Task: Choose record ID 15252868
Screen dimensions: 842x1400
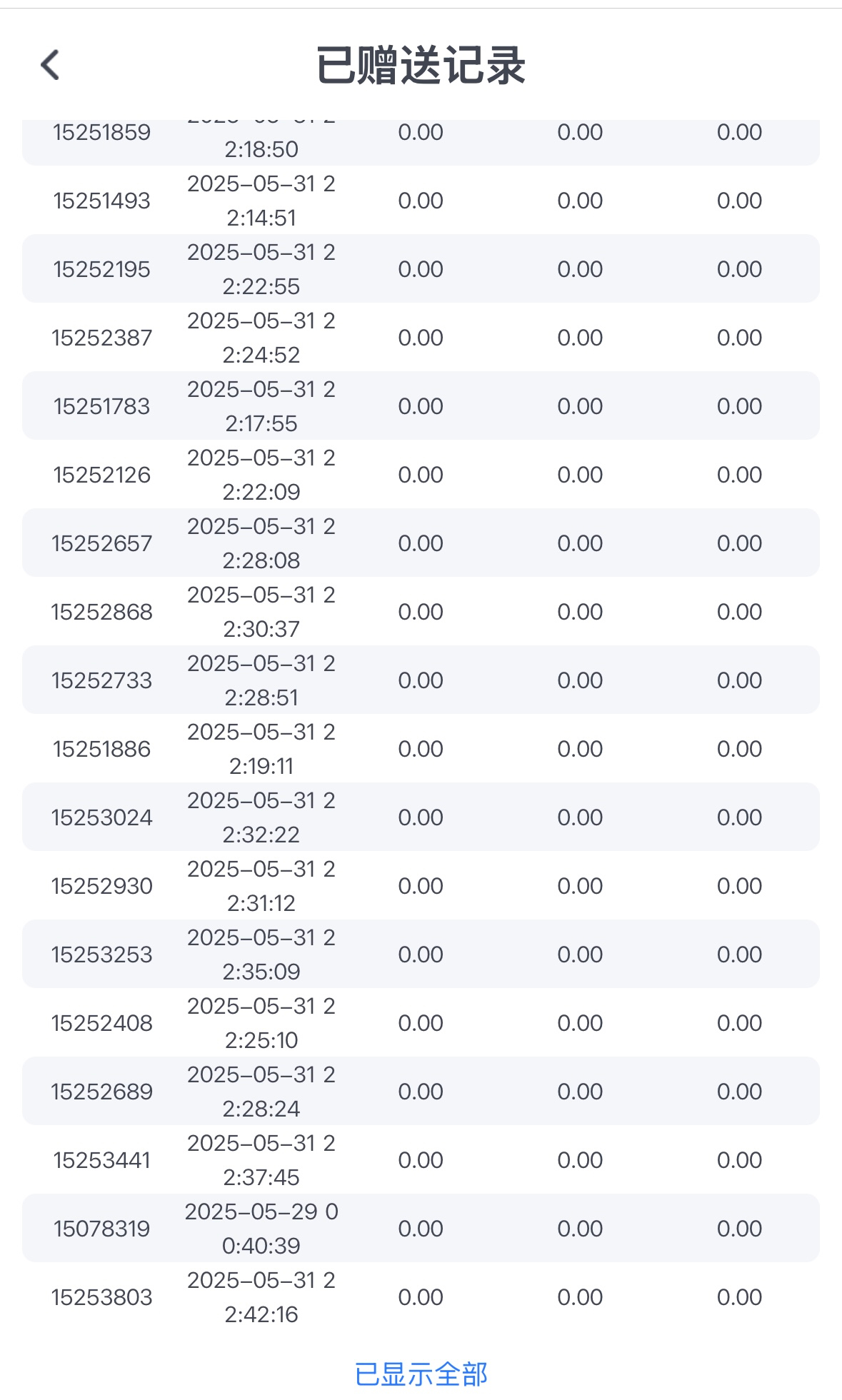Action: coord(101,612)
